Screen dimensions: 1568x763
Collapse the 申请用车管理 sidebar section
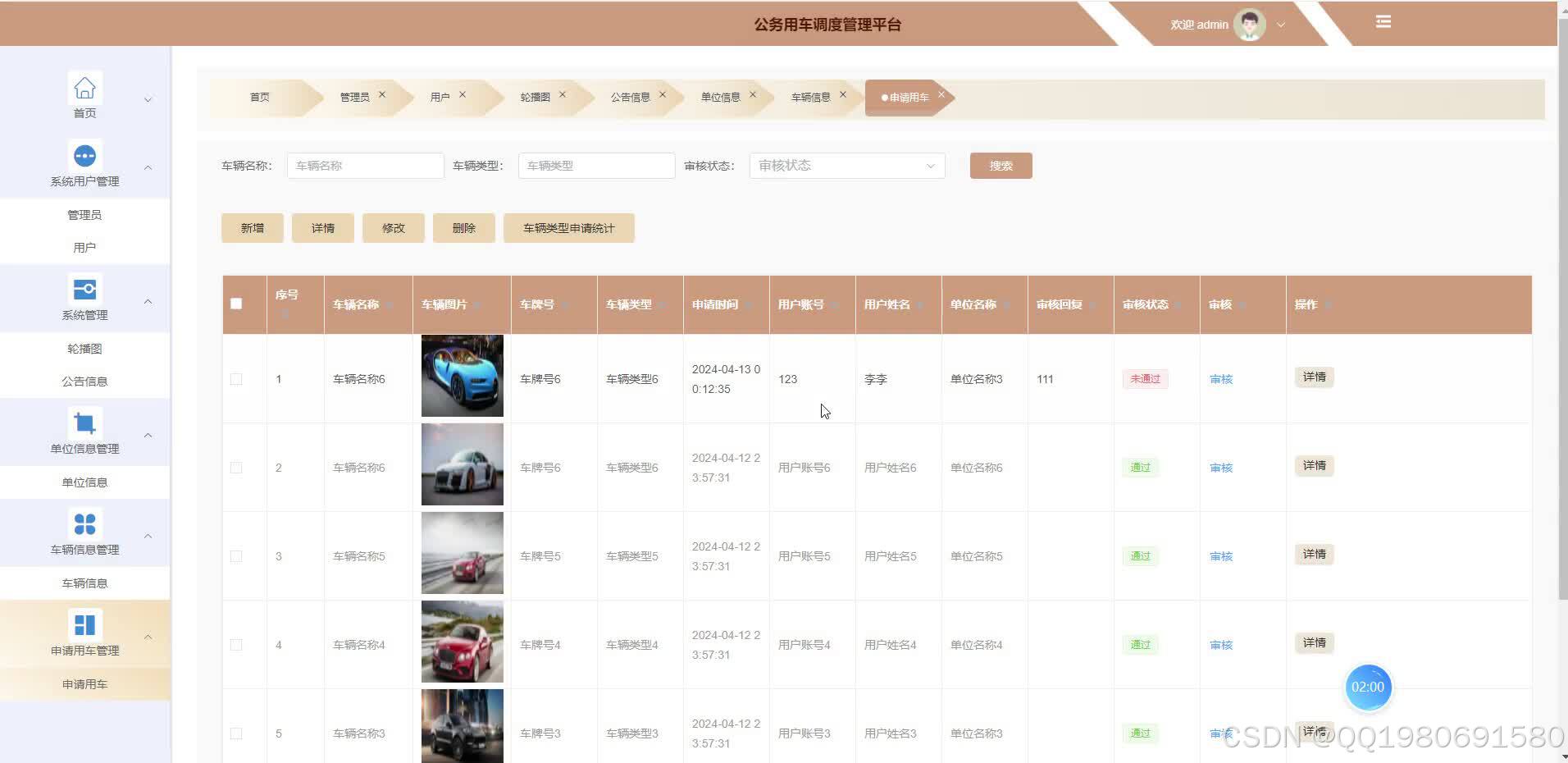148,636
